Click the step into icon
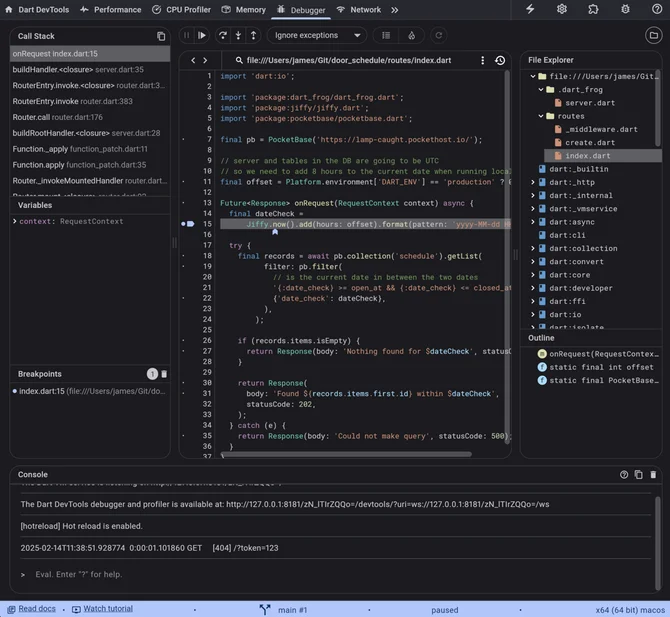 pyautogui.click(x=238, y=35)
